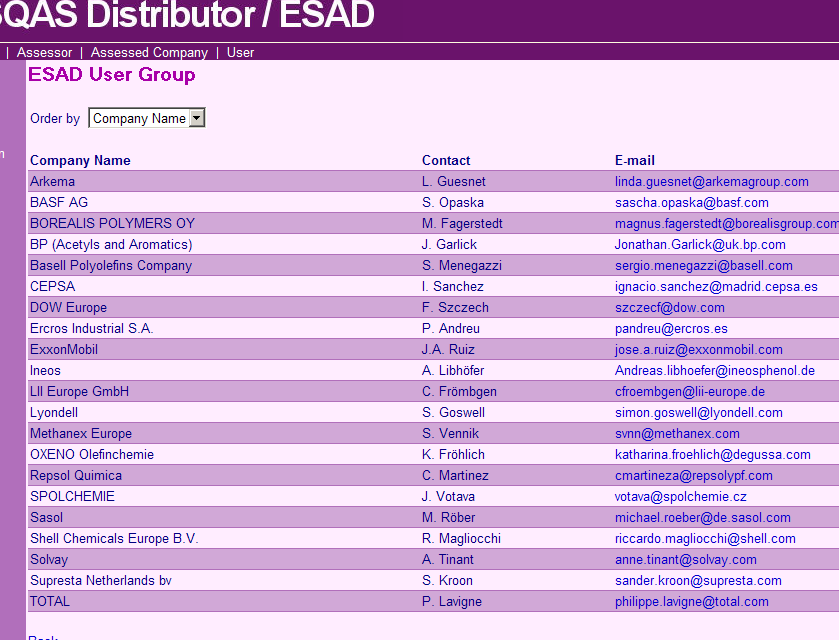Select the BASF AG company cell
The image size is (839, 640).
(x=59, y=202)
